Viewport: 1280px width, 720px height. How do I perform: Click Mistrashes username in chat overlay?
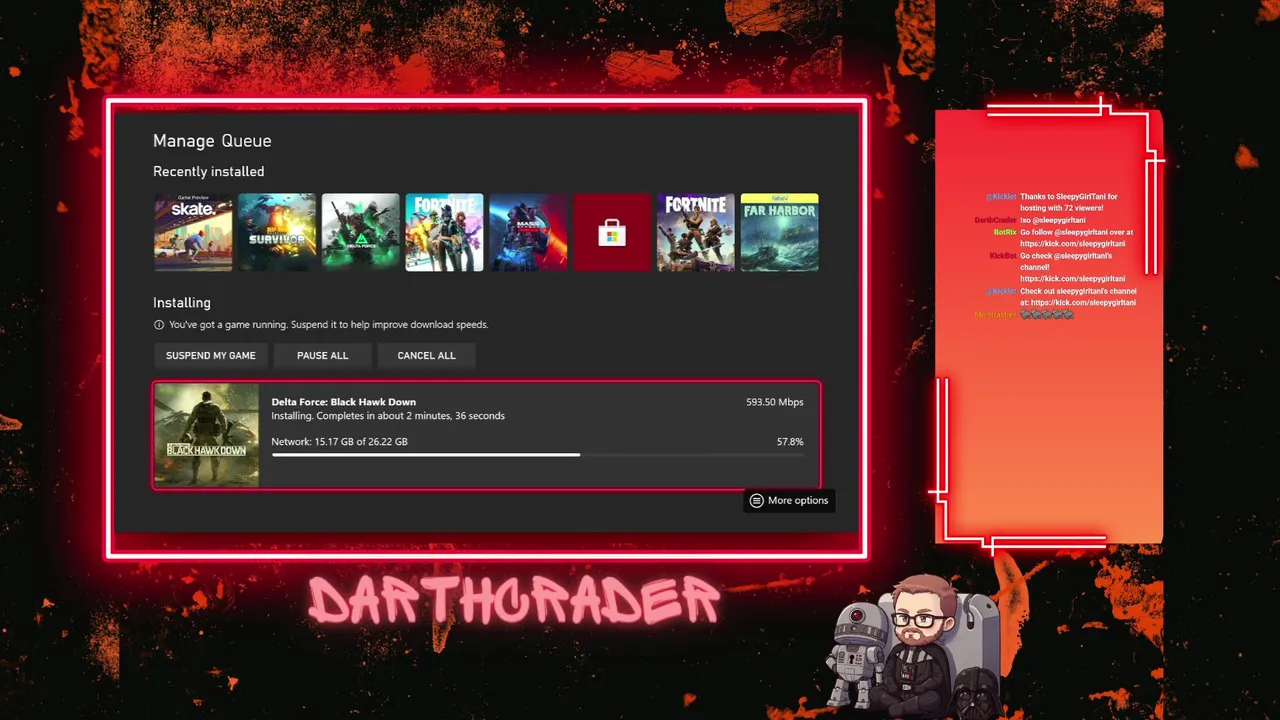coord(995,314)
